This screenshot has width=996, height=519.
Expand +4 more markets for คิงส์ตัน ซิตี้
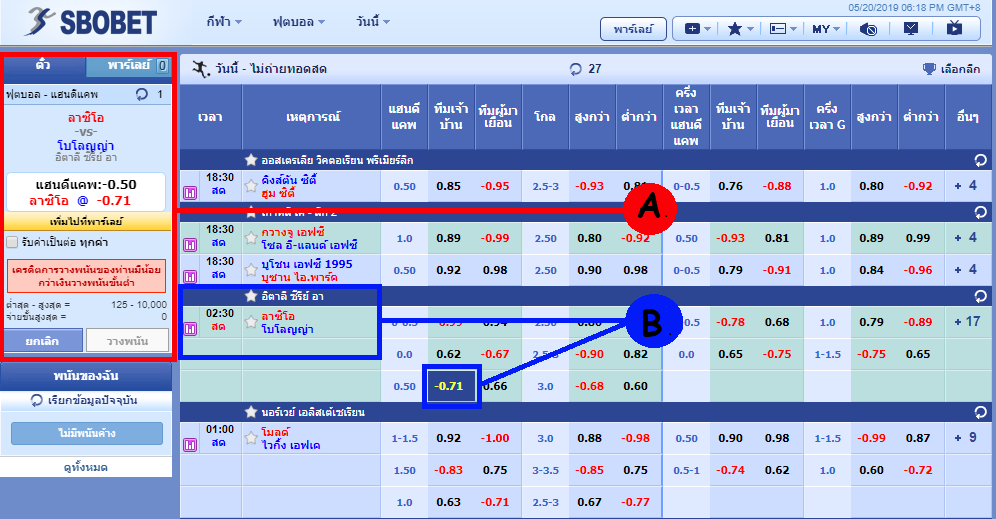click(x=966, y=186)
